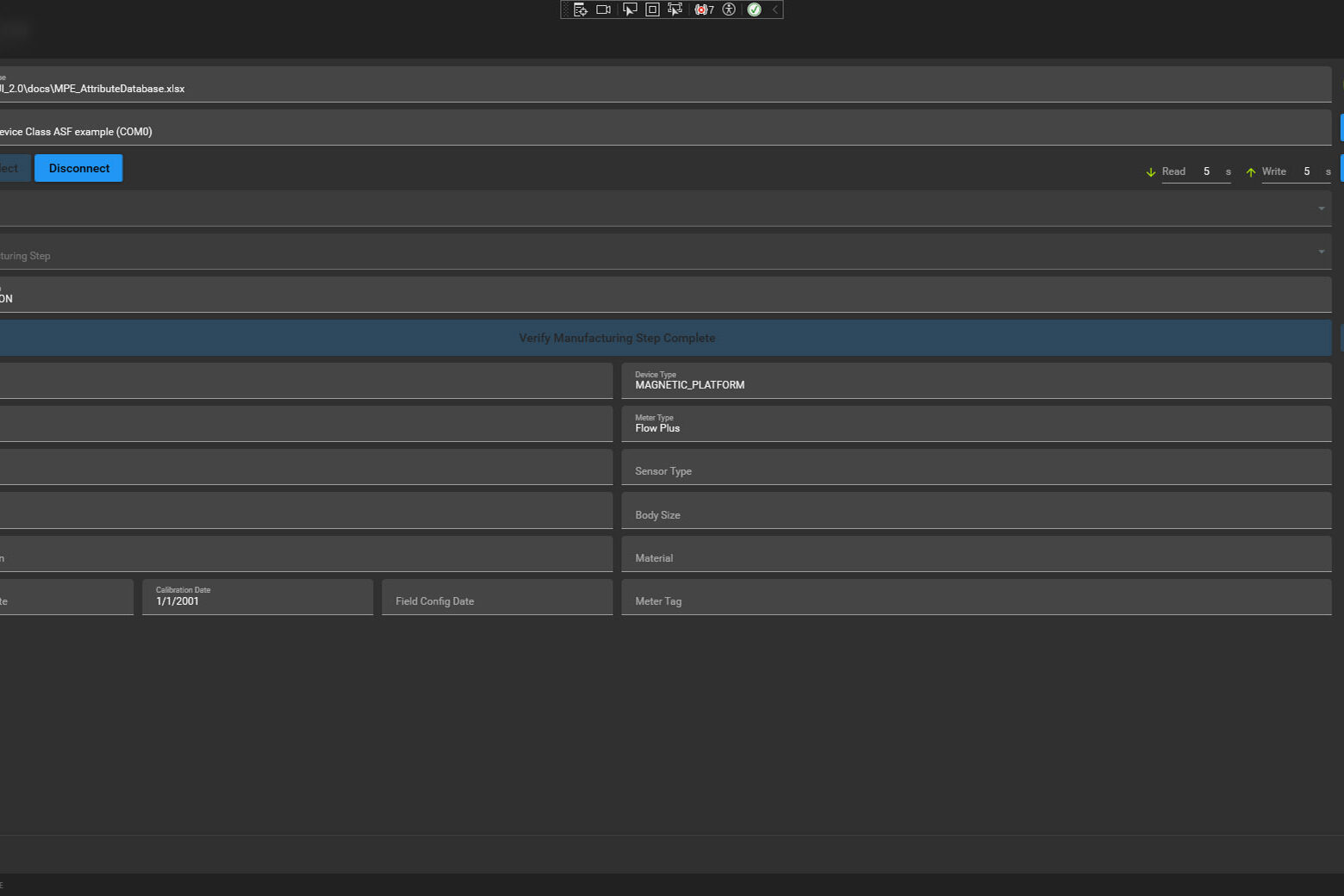
Task: Activate the Select Element pointer tool
Action: coord(630,9)
